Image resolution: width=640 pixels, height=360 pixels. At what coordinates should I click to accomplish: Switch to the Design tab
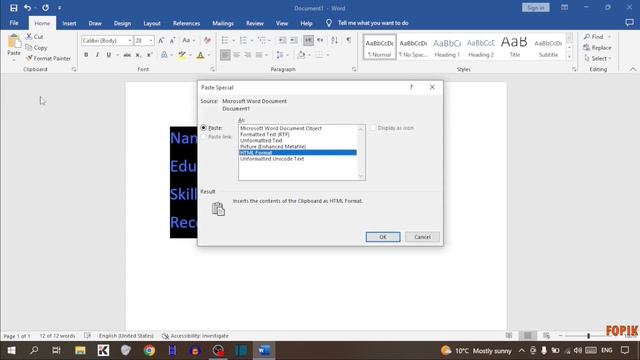coord(122,23)
